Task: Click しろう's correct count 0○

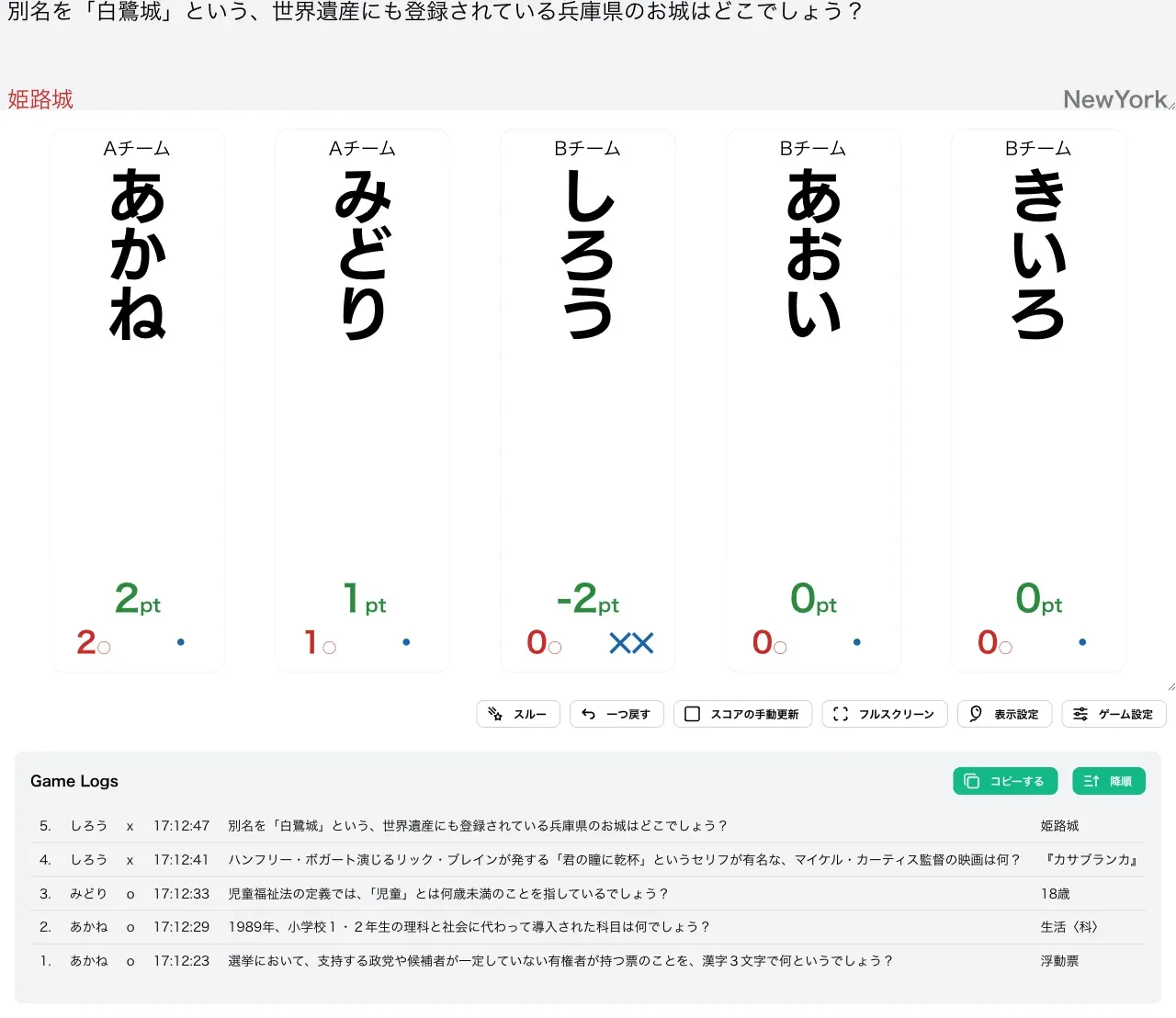Action: pos(544,642)
